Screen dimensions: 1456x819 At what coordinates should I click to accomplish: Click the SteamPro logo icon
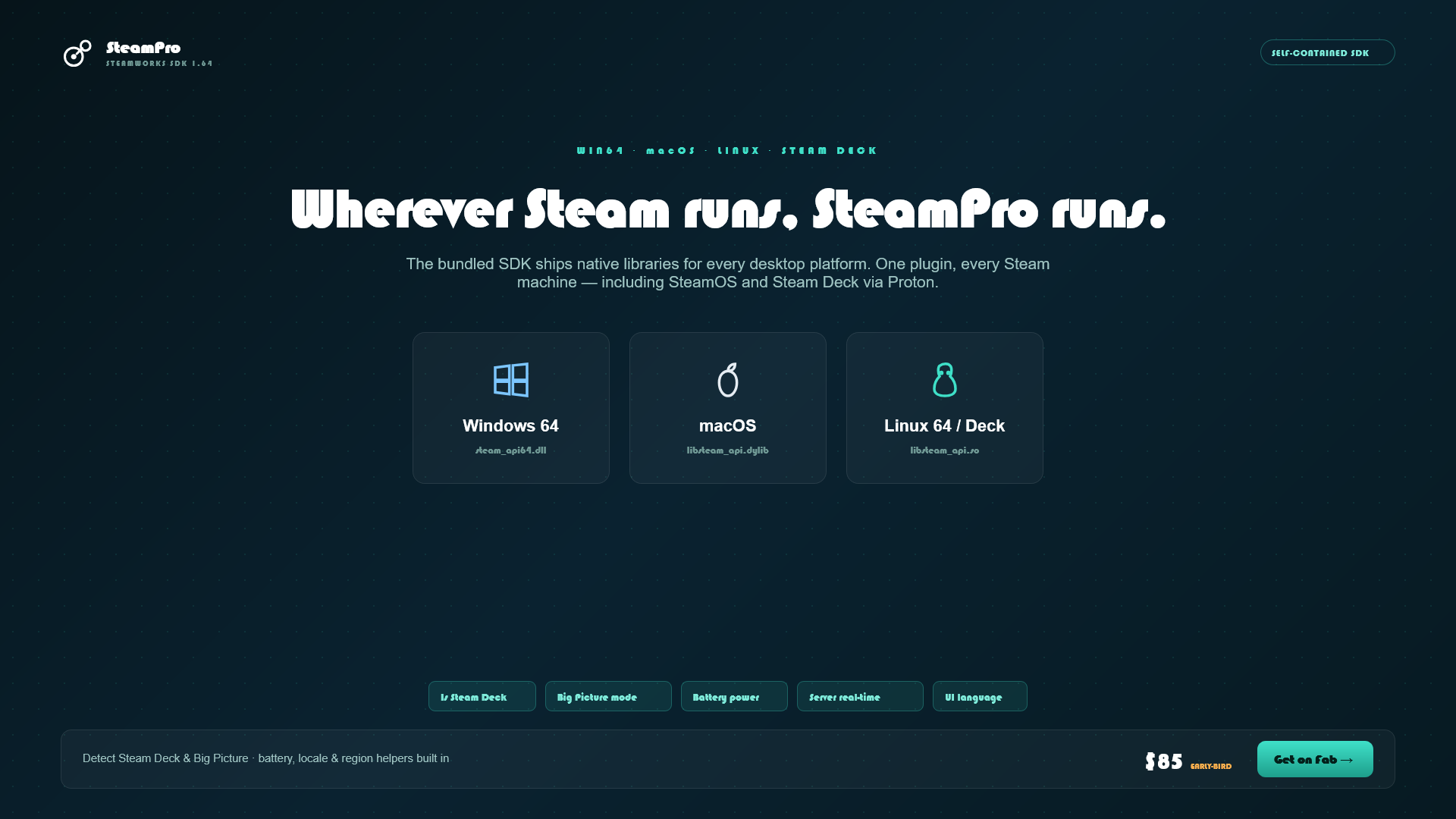coord(77,53)
